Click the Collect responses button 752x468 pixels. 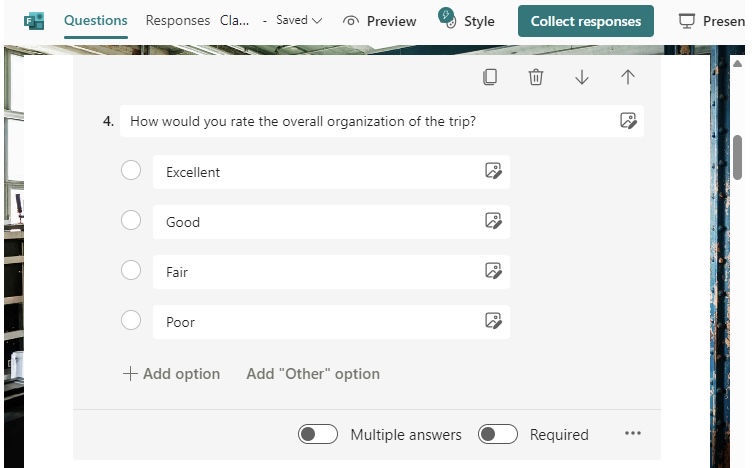(x=586, y=21)
